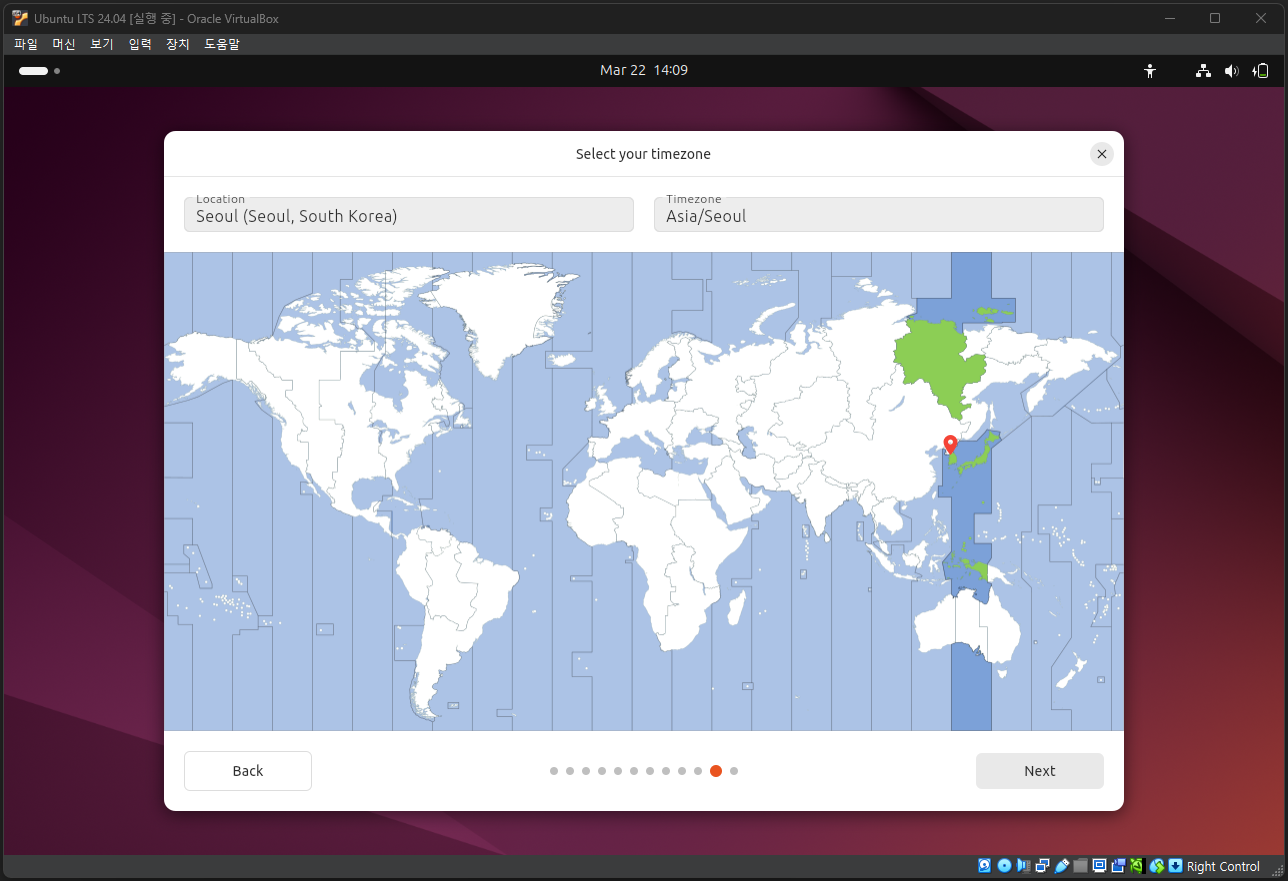This screenshot has width=1288, height=881.
Task: Open the 머신 menu
Action: (x=64, y=44)
